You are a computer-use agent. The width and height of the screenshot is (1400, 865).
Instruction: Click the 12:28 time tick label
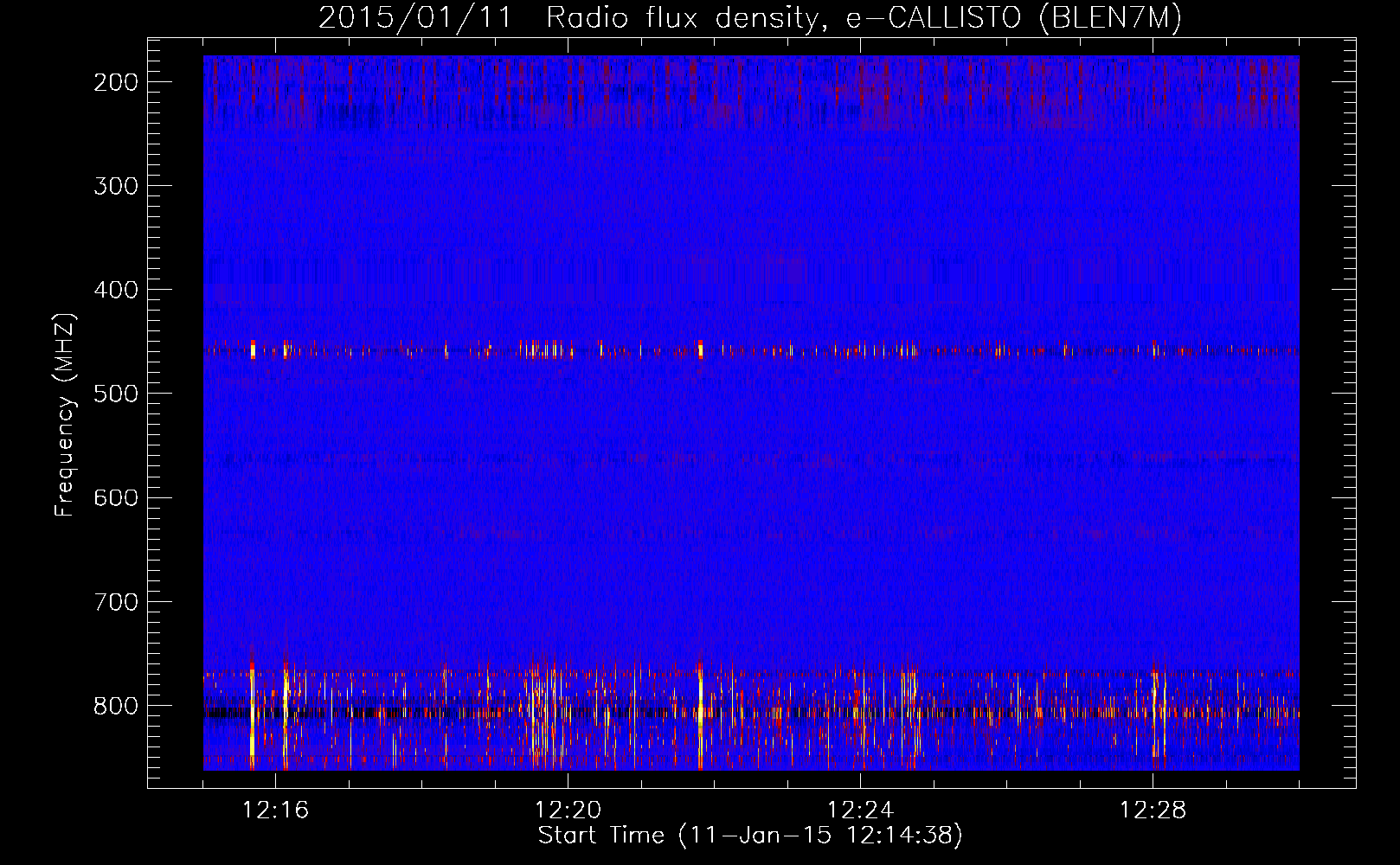click(1153, 811)
